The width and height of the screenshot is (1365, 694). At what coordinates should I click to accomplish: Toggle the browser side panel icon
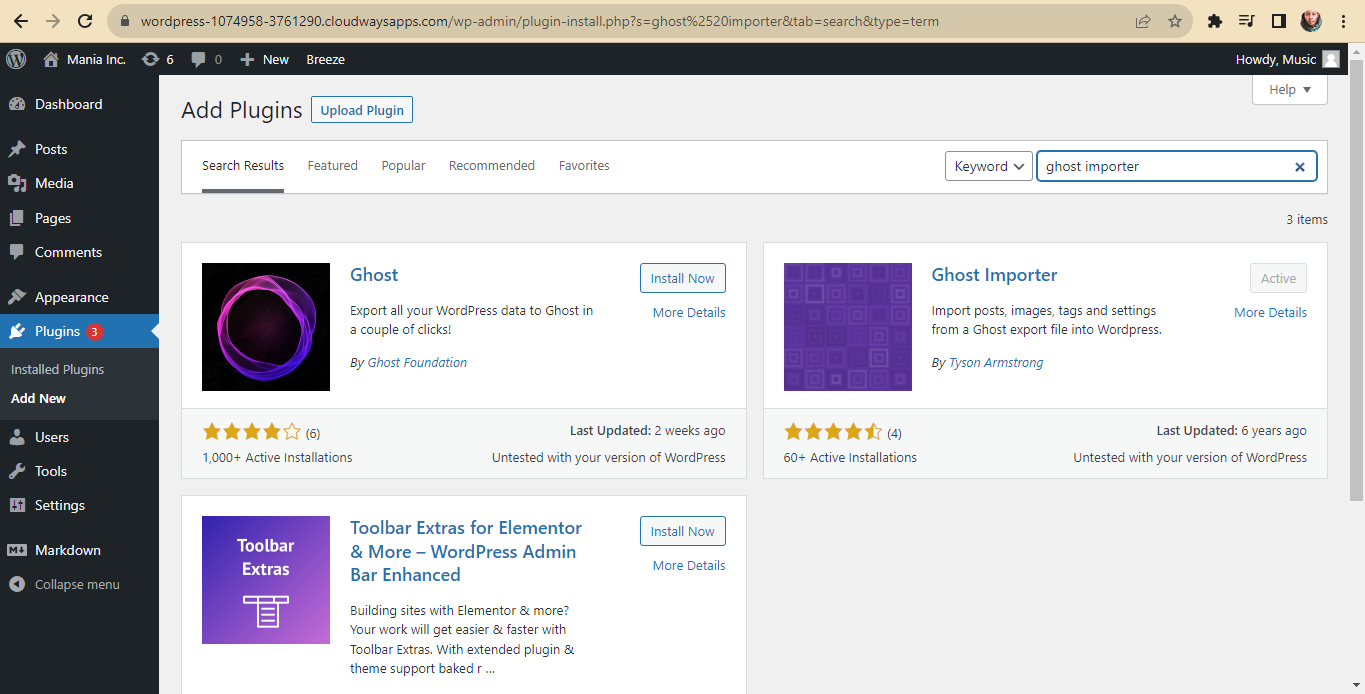[1278, 21]
